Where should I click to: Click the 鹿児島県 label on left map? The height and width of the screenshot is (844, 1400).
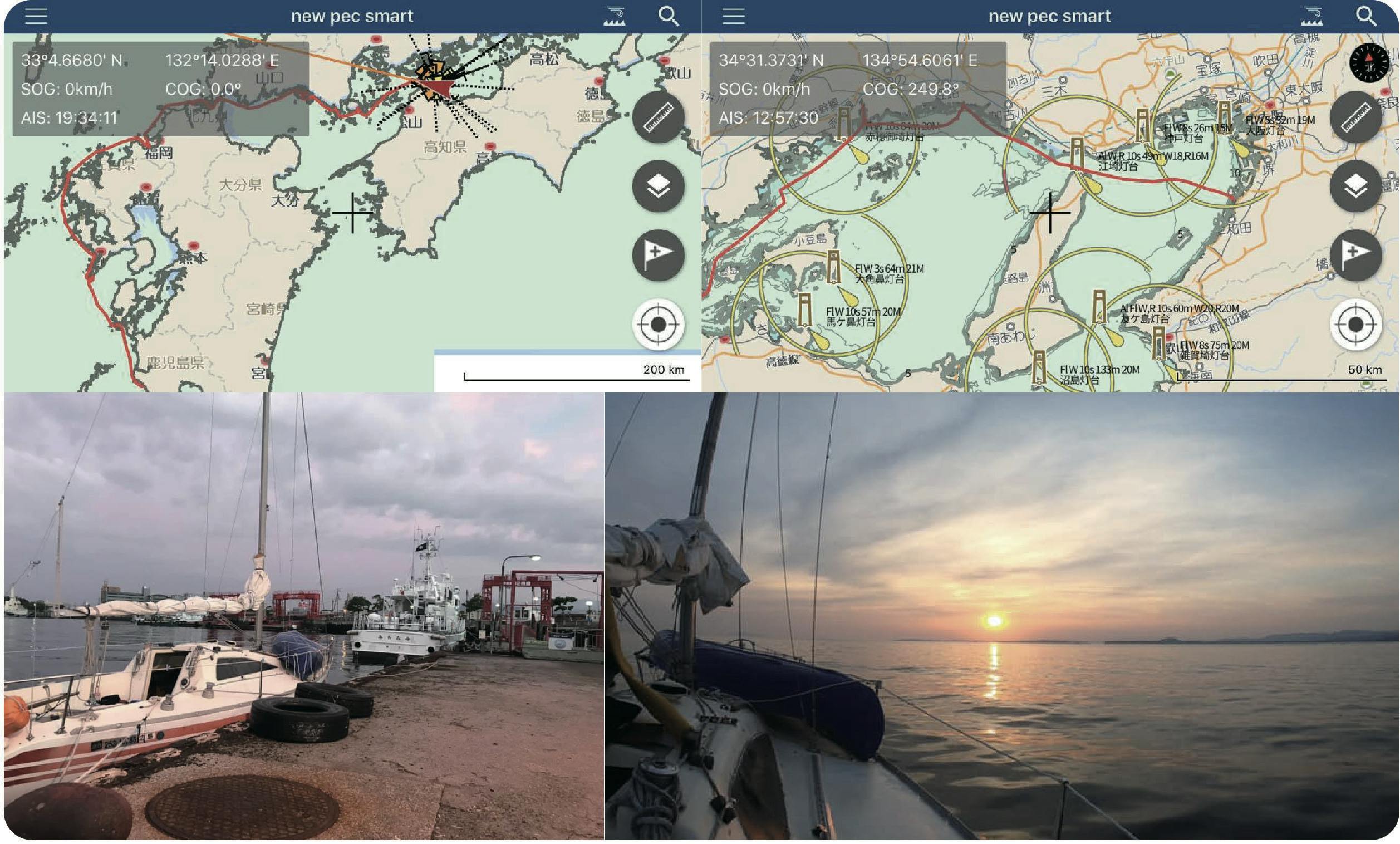(175, 362)
